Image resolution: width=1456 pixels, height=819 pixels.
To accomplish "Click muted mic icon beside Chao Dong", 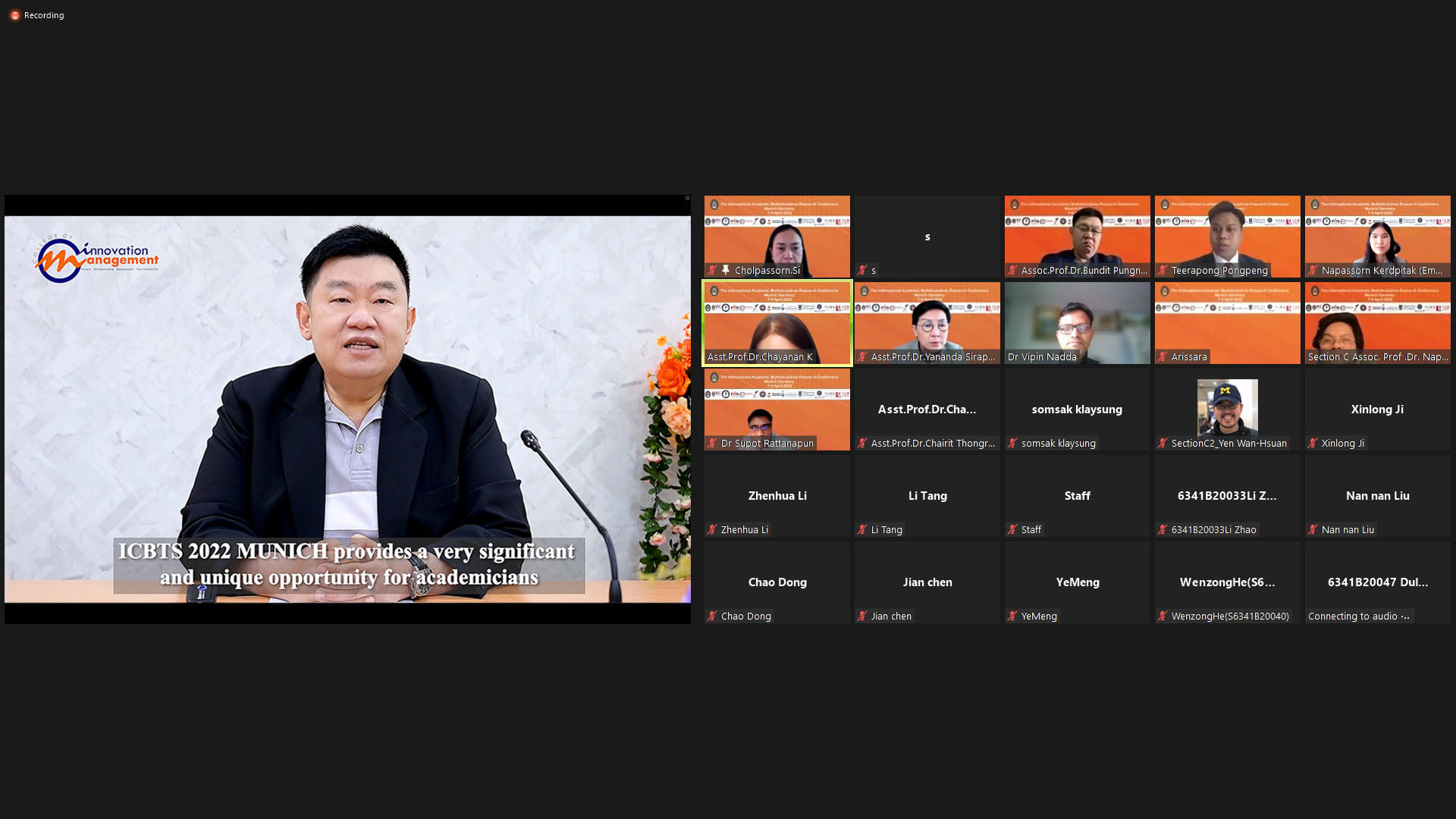I will [x=712, y=616].
